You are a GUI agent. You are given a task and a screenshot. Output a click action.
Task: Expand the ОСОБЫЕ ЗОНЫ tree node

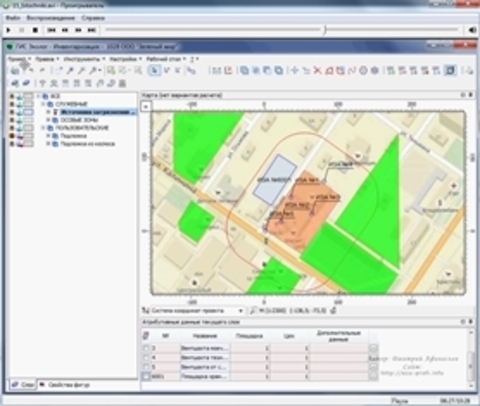48,120
